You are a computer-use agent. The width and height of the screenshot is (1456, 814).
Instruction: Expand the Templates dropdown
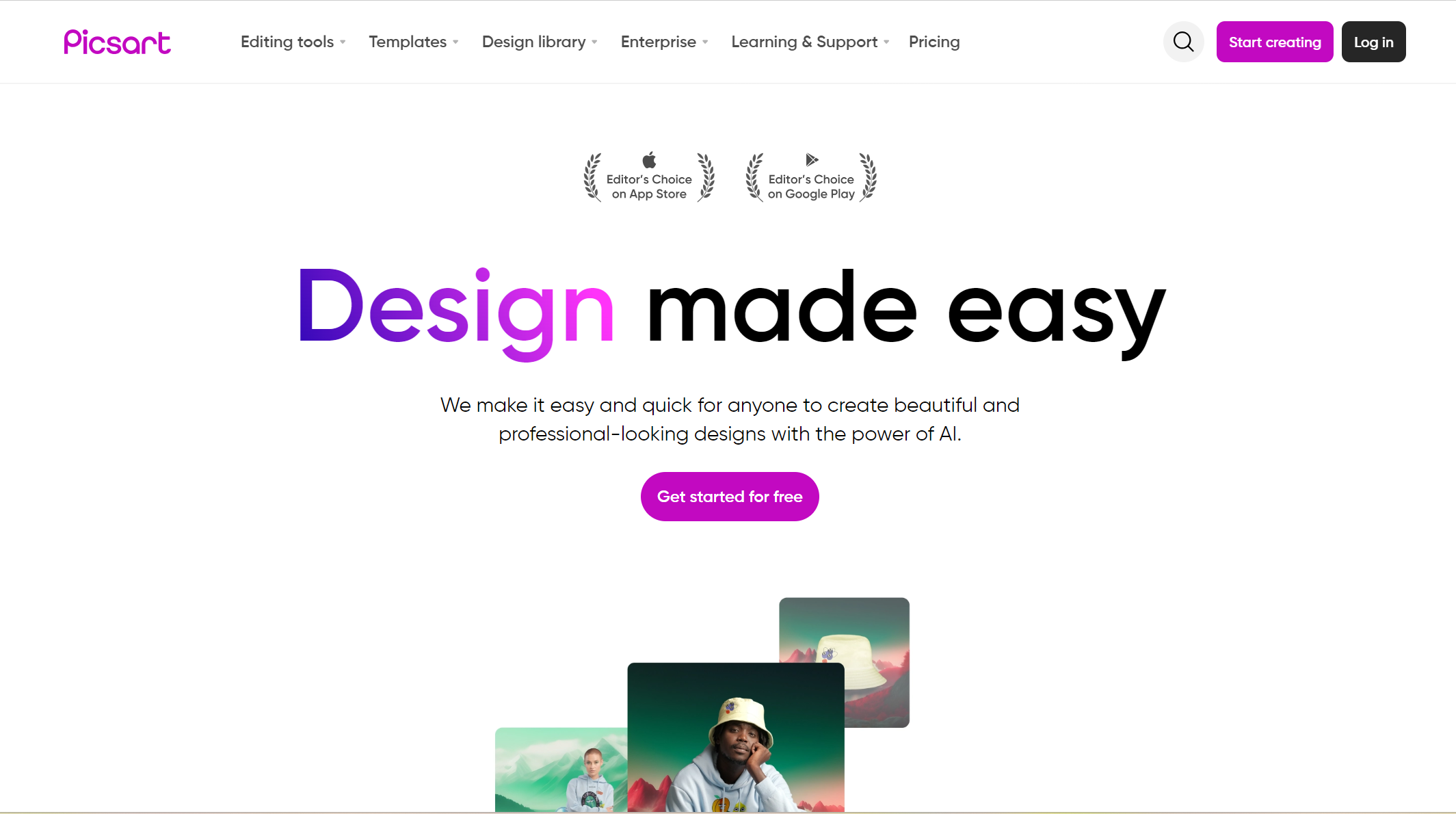point(414,42)
